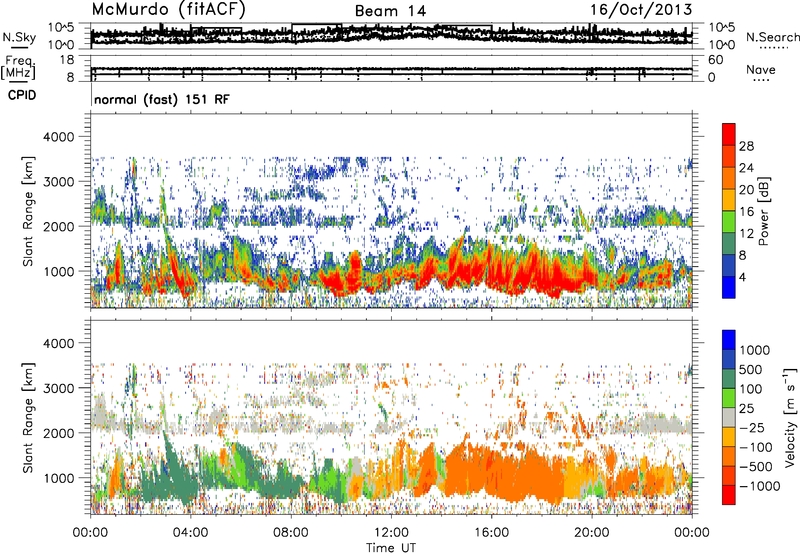The image size is (800, 554).
Task: Click the '18' frequency axis tick
Action: click(x=67, y=60)
